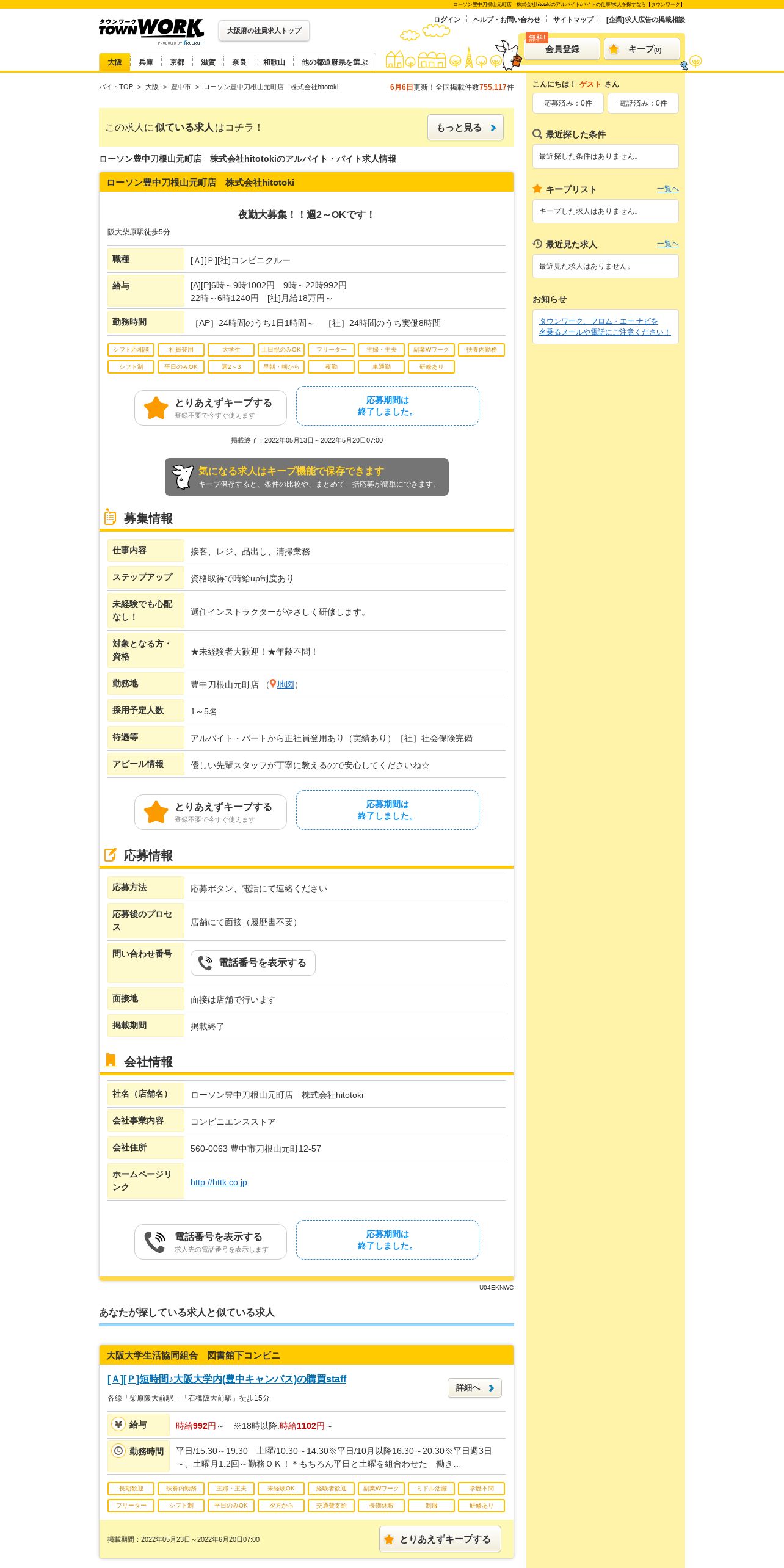Click the TOWNWORK logo
This screenshot has height=1568, width=784.
coord(151,31)
